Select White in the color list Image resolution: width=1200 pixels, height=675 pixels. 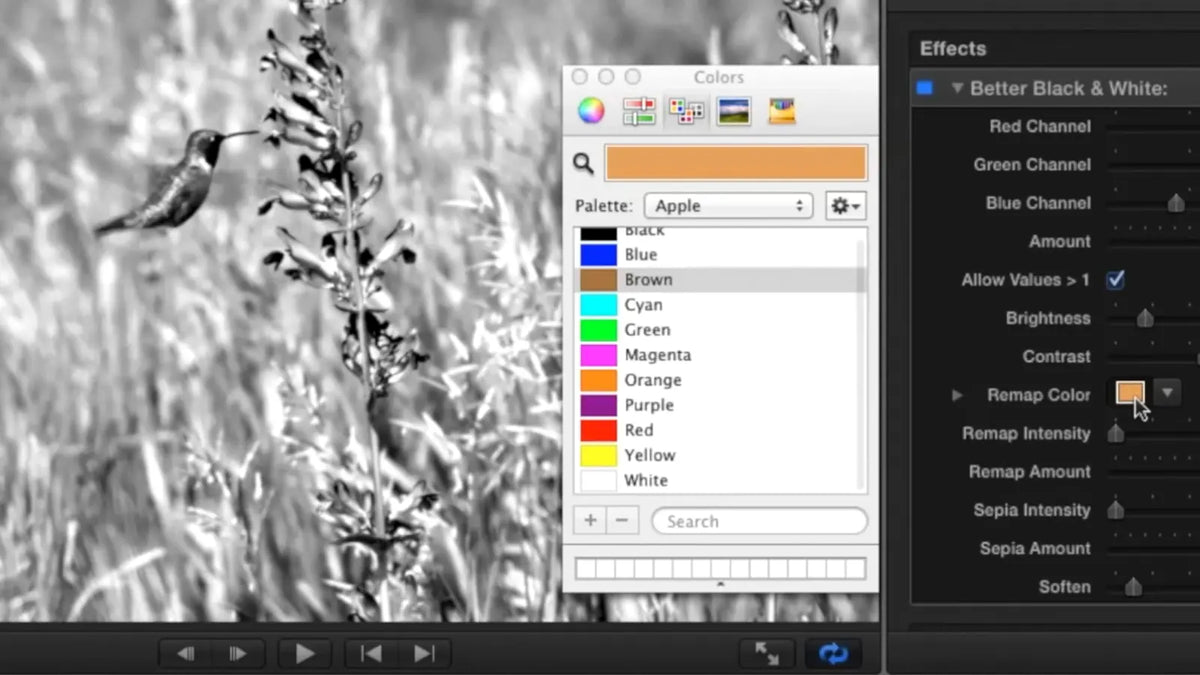coord(720,480)
